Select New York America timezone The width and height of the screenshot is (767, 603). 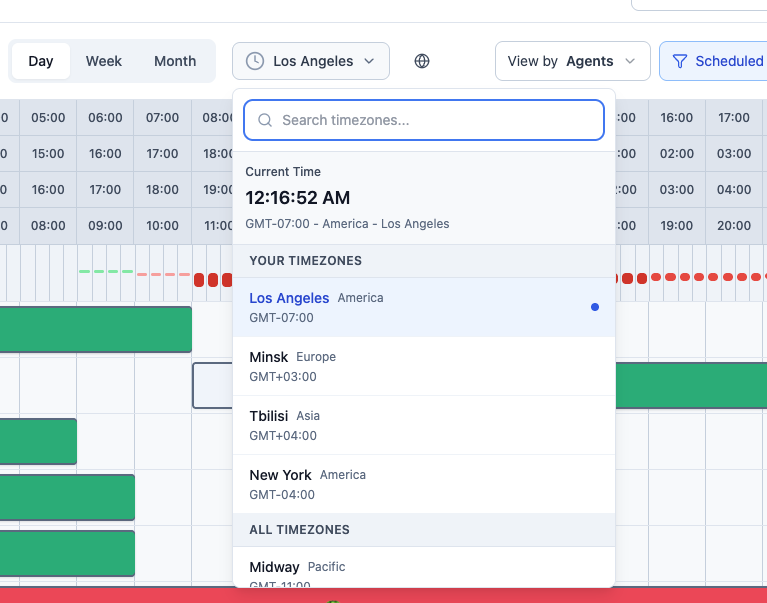424,484
